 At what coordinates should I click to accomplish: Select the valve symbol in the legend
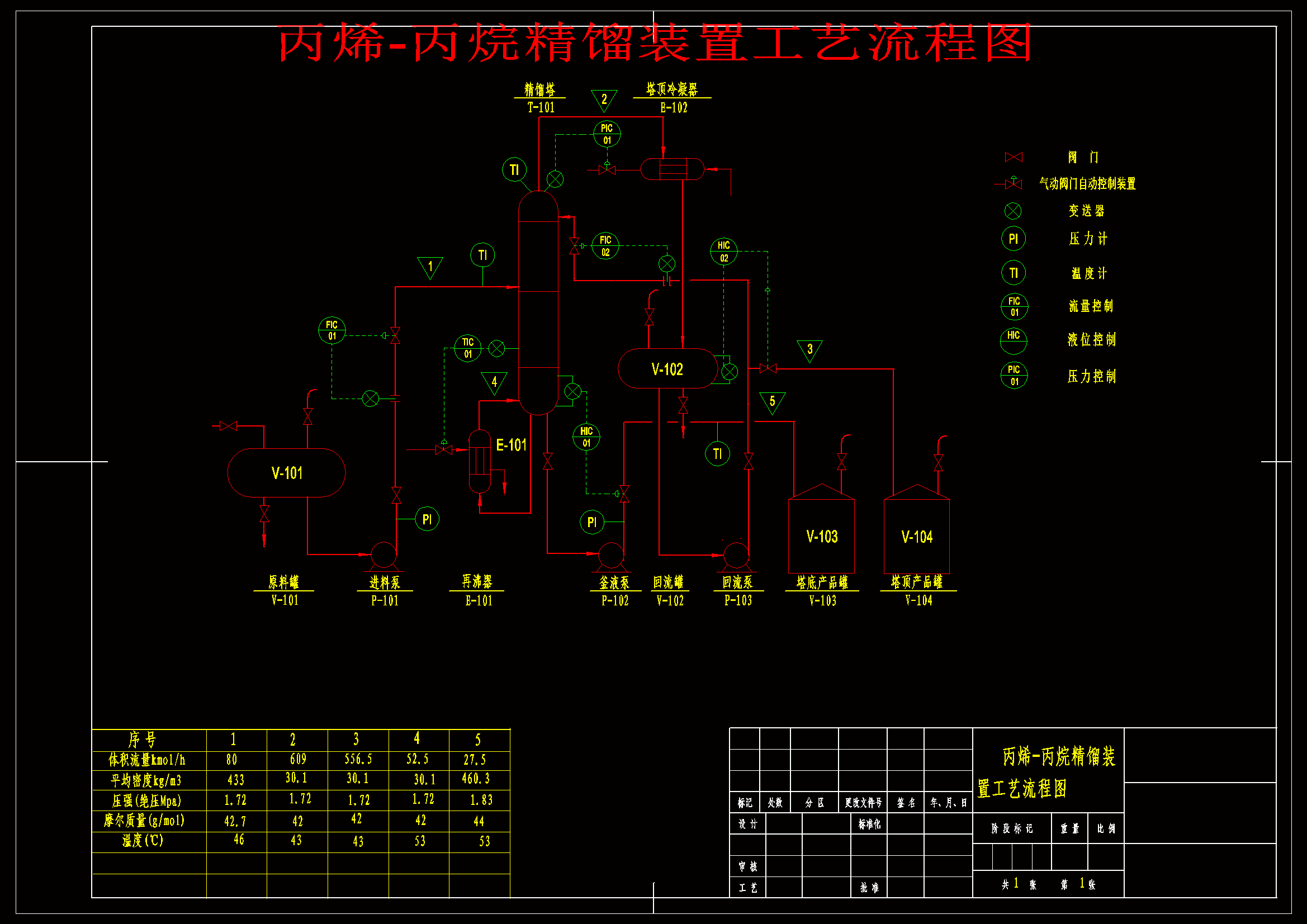click(1014, 157)
